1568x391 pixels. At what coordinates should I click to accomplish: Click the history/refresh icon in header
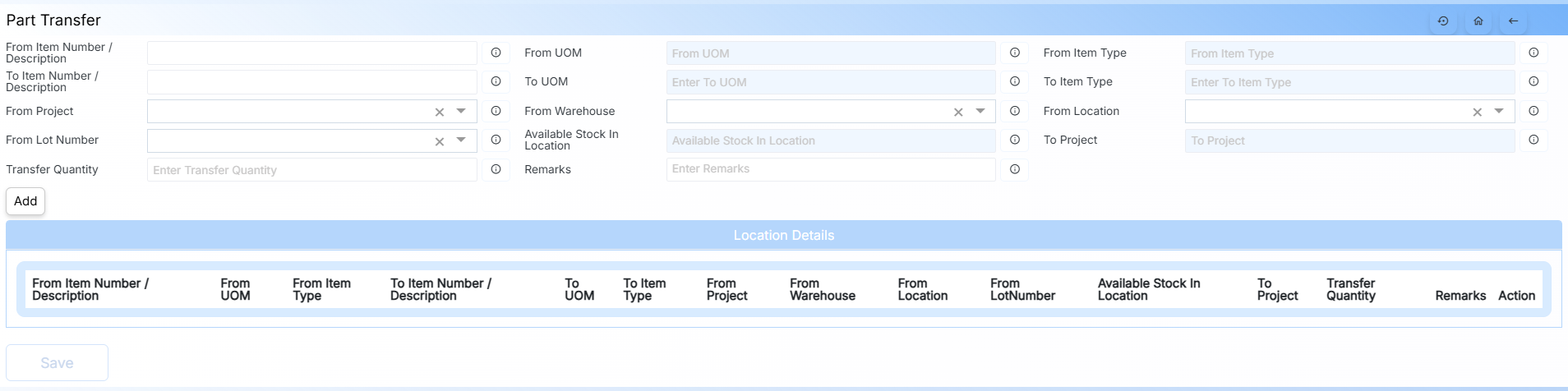[x=1443, y=21]
